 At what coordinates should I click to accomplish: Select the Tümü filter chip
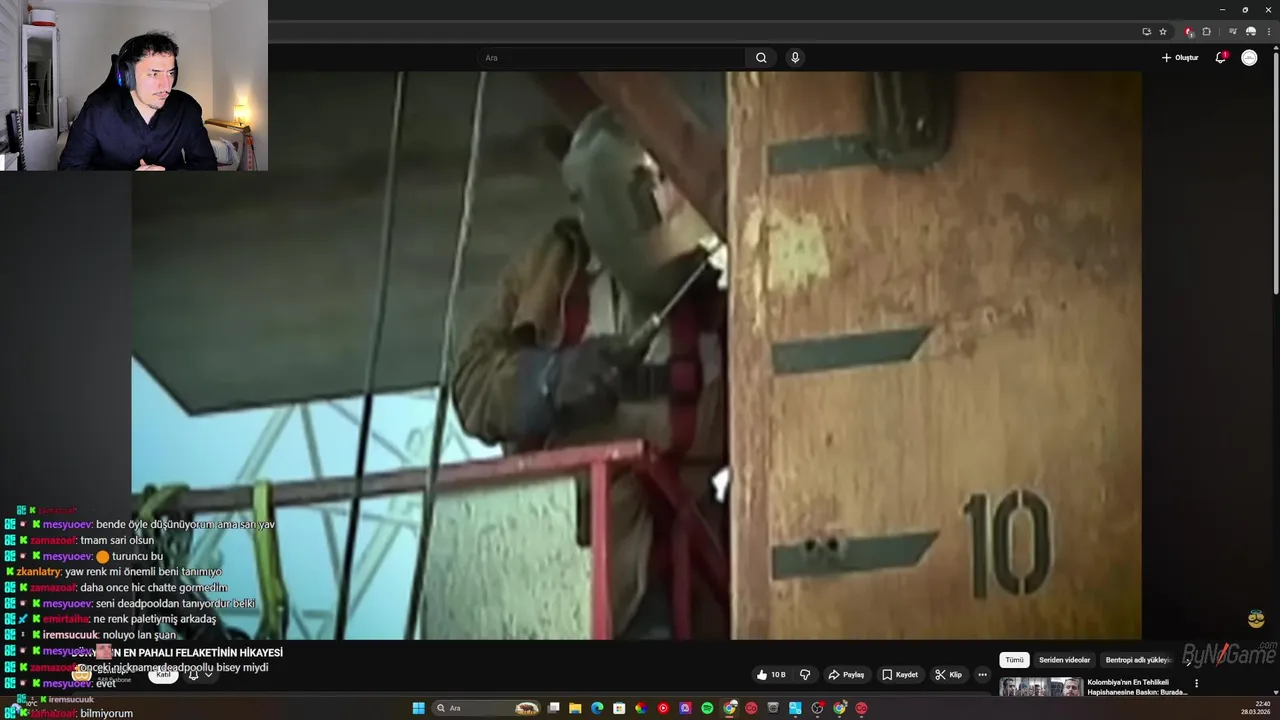point(1014,660)
